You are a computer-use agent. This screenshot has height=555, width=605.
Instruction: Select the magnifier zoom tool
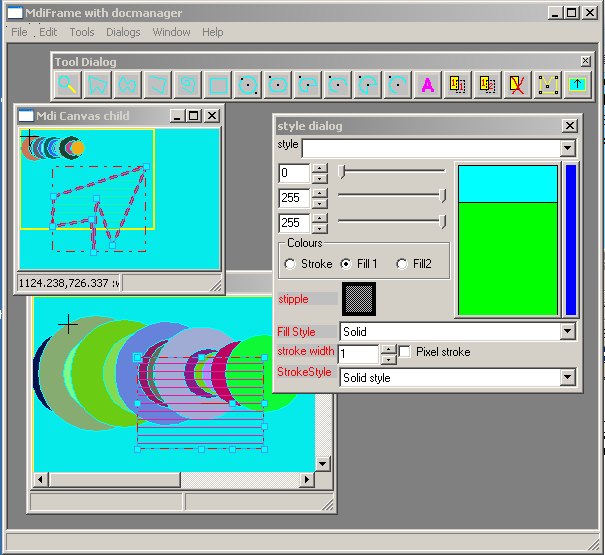click(x=67, y=85)
